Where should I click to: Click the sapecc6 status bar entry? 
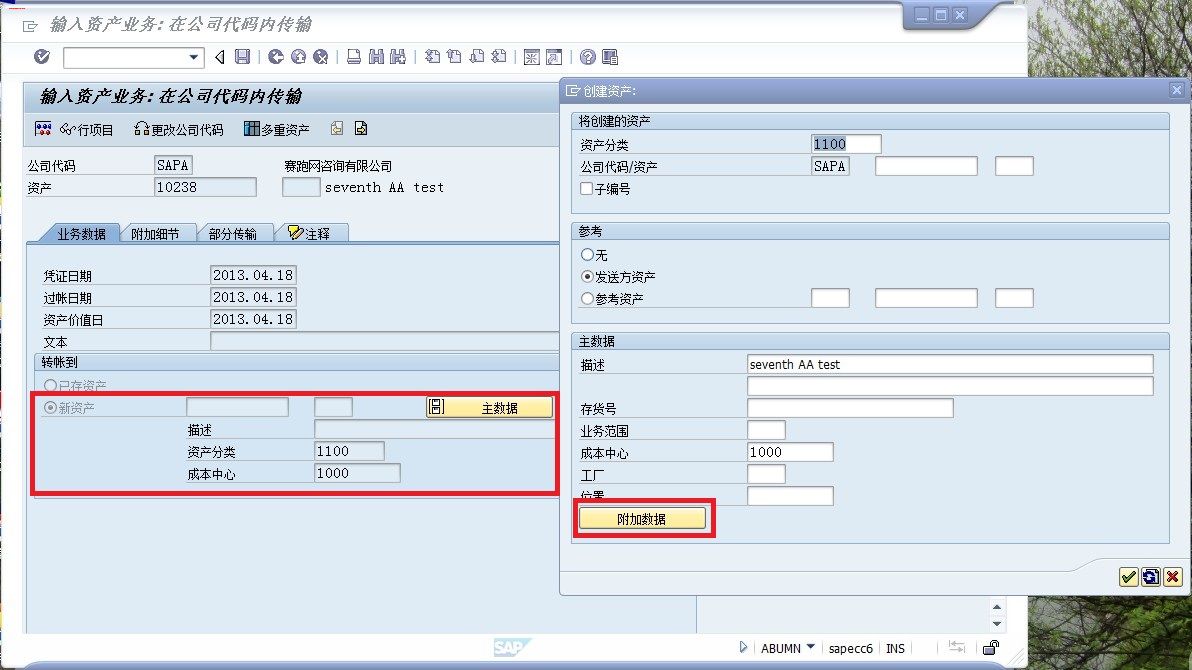851,648
